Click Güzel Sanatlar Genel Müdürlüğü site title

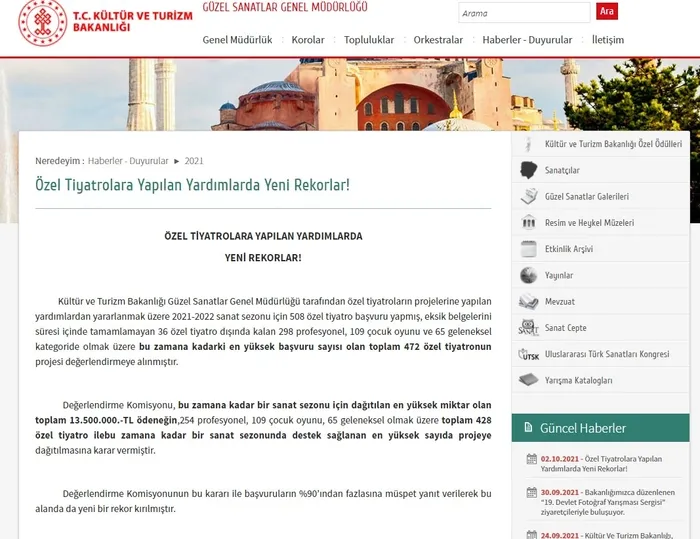coord(285,7)
